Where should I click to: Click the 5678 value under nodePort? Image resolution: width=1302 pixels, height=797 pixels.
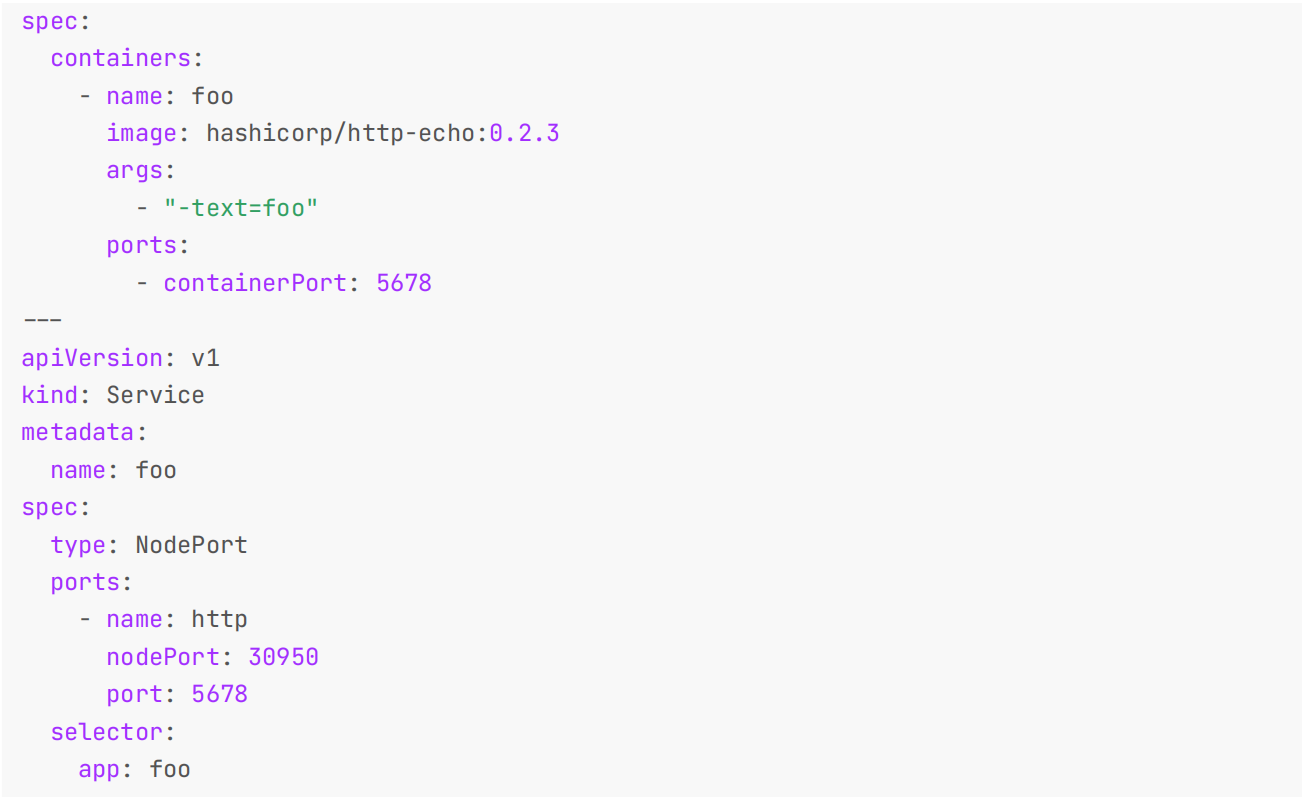[x=219, y=694]
